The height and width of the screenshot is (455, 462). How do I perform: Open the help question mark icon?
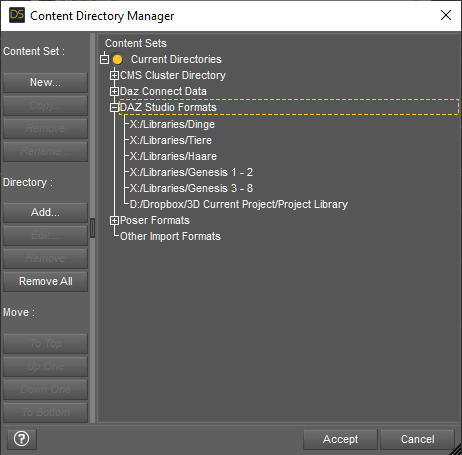(22, 439)
